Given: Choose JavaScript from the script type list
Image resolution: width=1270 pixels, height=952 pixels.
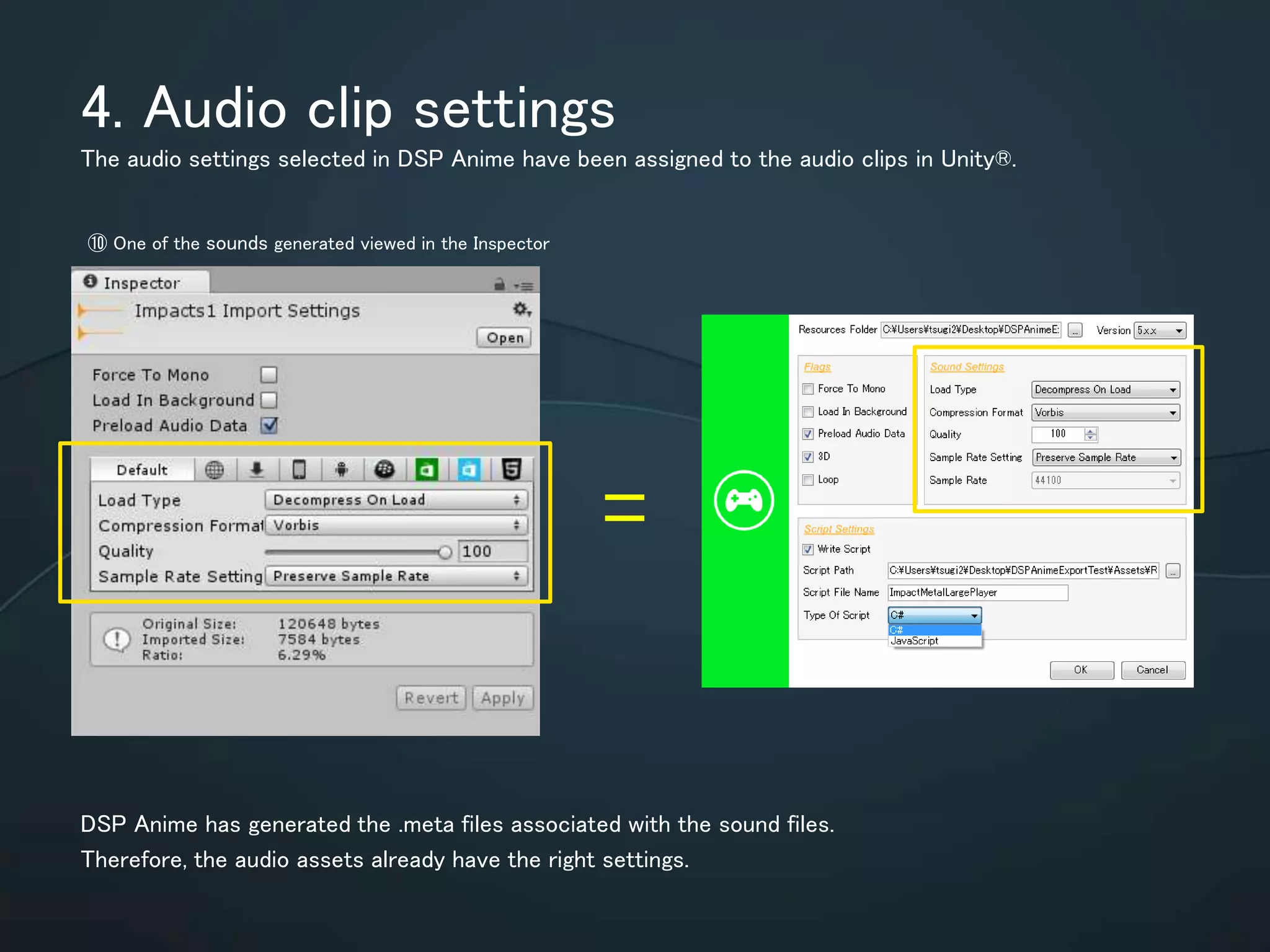Looking at the screenshot, I should tap(935, 641).
